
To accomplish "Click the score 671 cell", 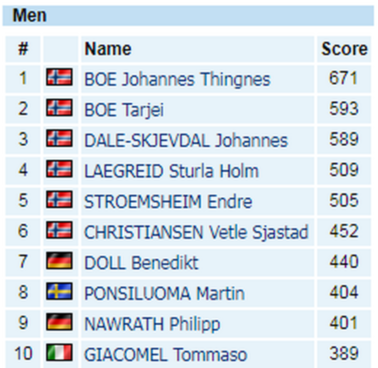I will 344,79.
